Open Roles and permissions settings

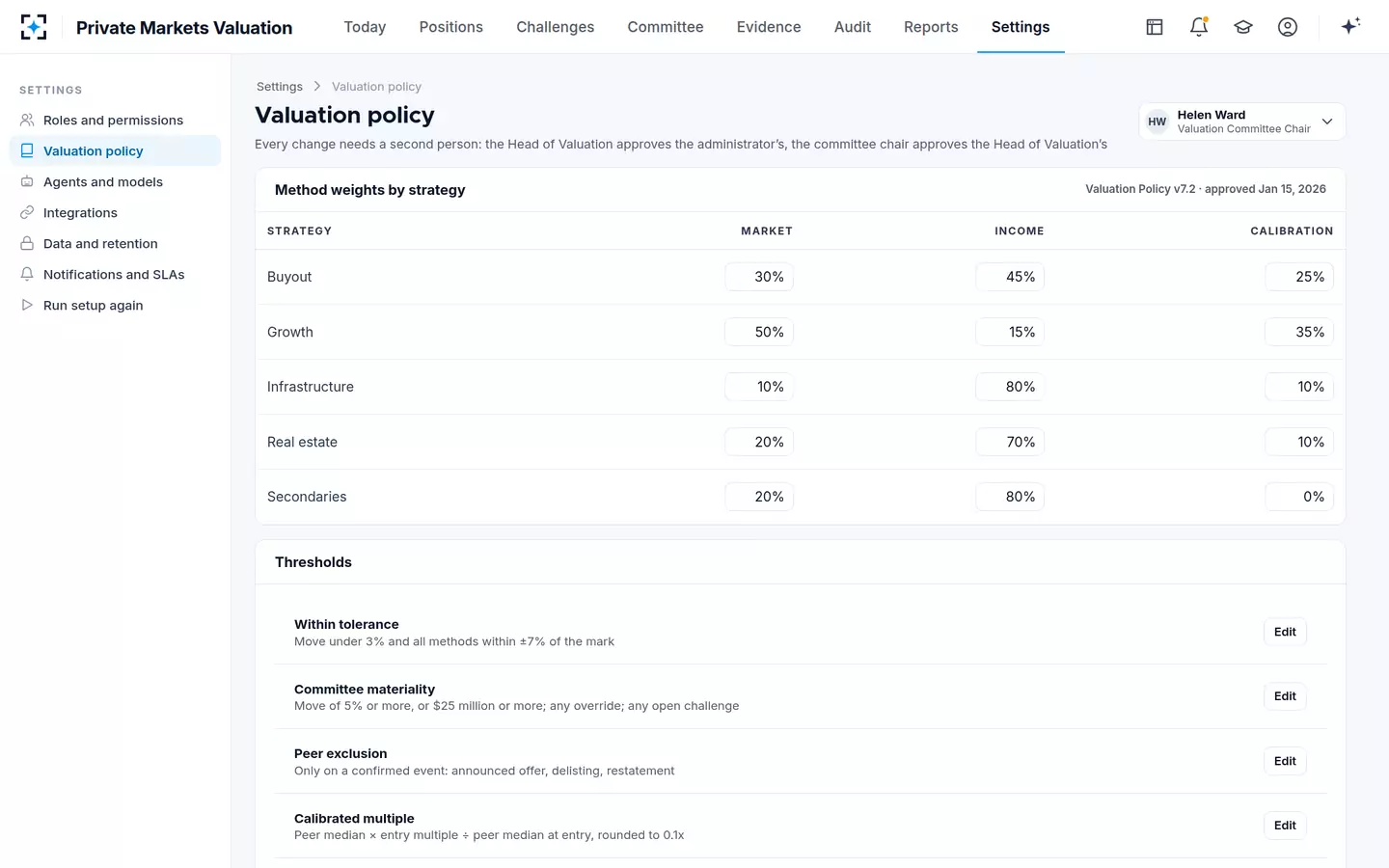pos(115,121)
